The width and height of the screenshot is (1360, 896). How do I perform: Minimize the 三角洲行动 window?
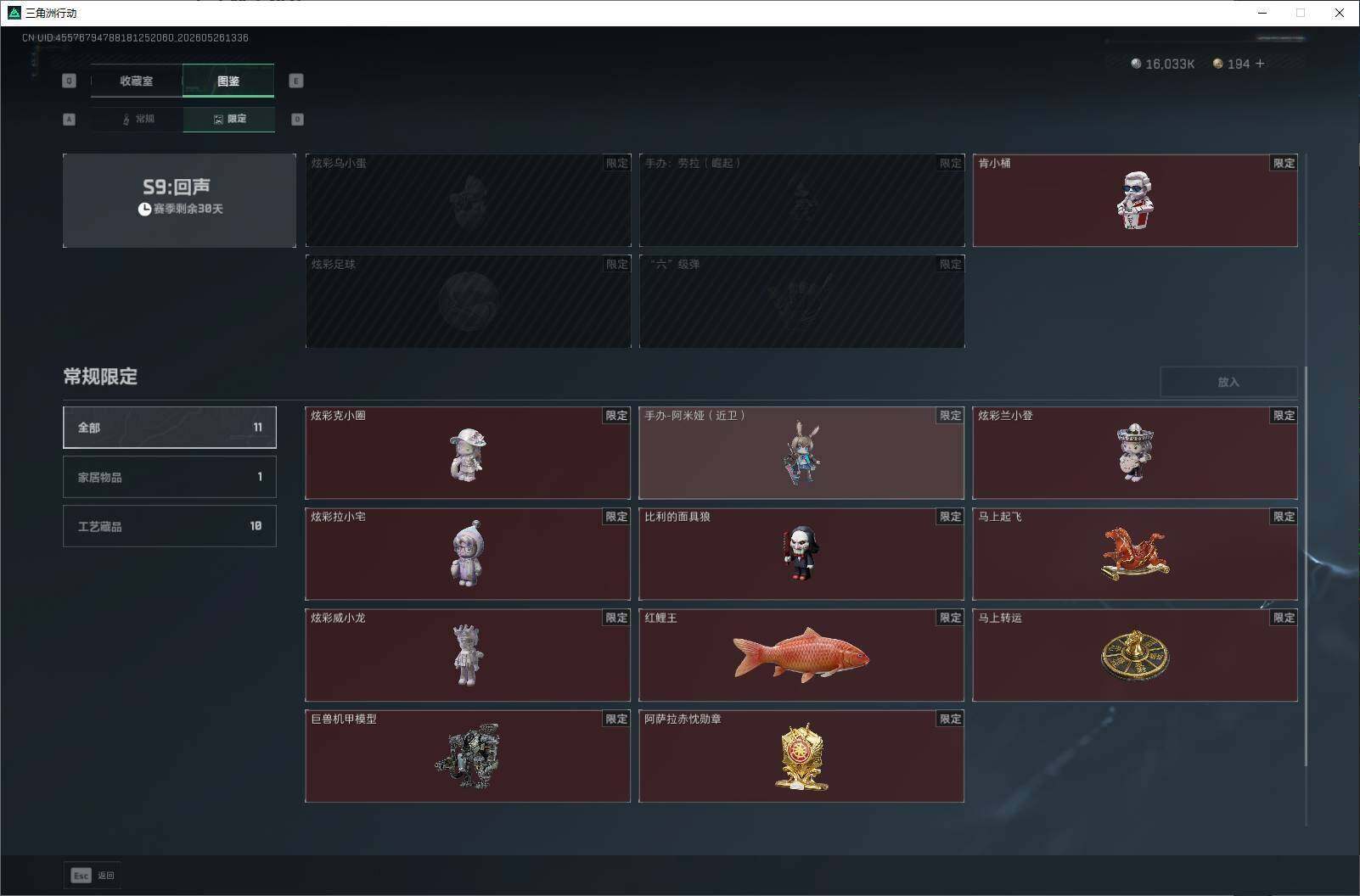(1262, 13)
